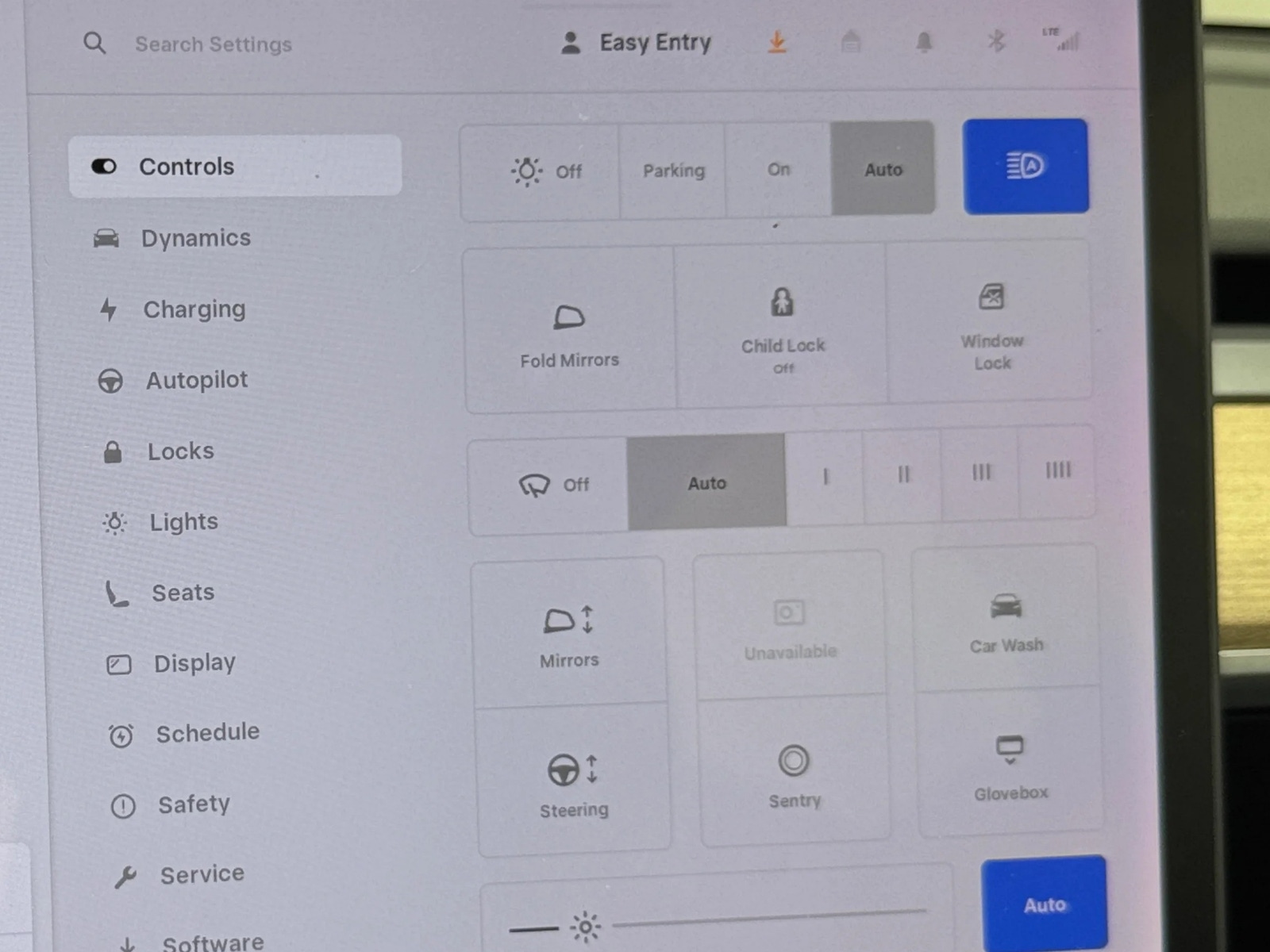Click the display brightness slider
This screenshot has height=952, width=1270.
768,919
